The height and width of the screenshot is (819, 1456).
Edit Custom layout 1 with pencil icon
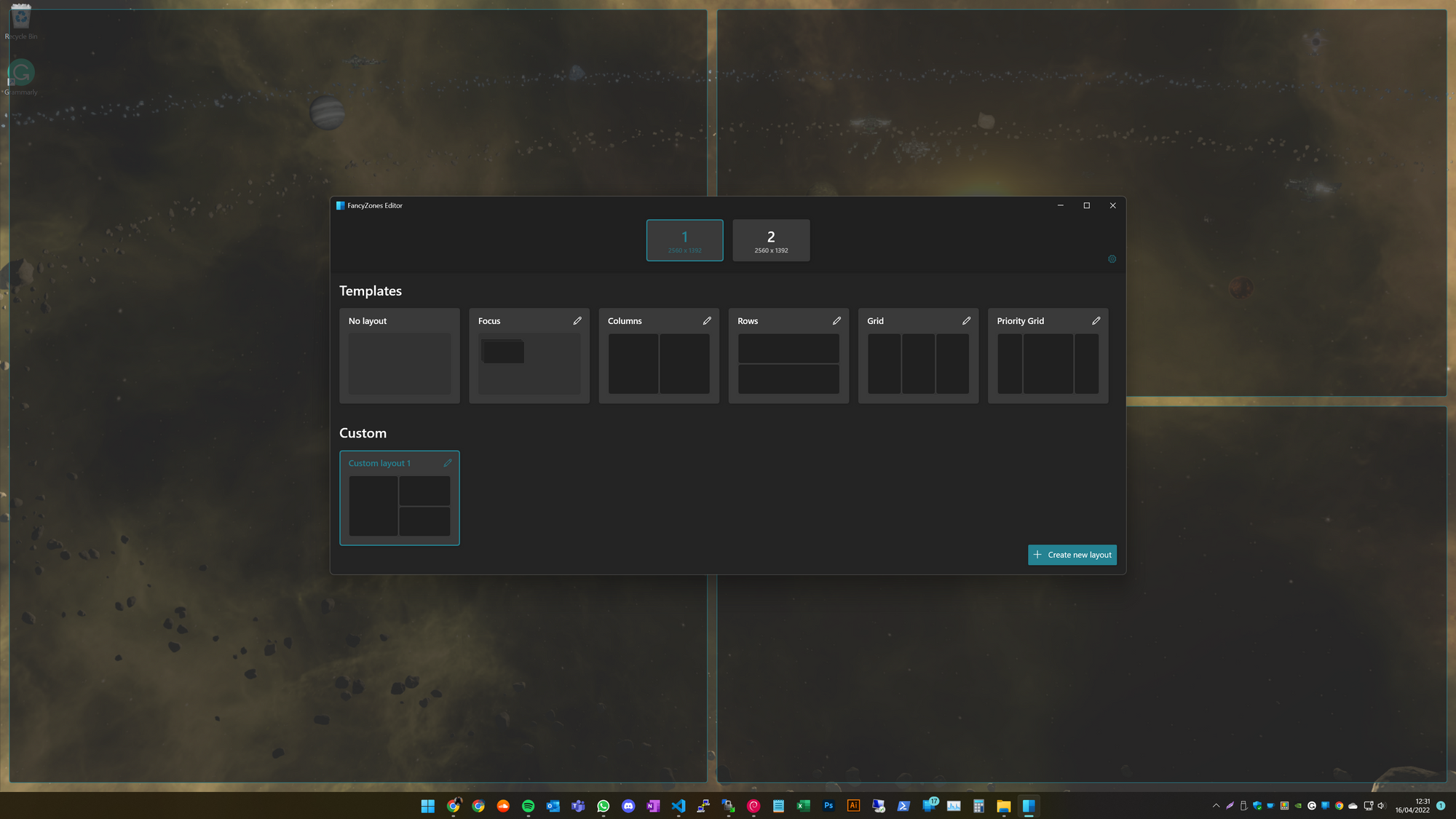coord(448,463)
